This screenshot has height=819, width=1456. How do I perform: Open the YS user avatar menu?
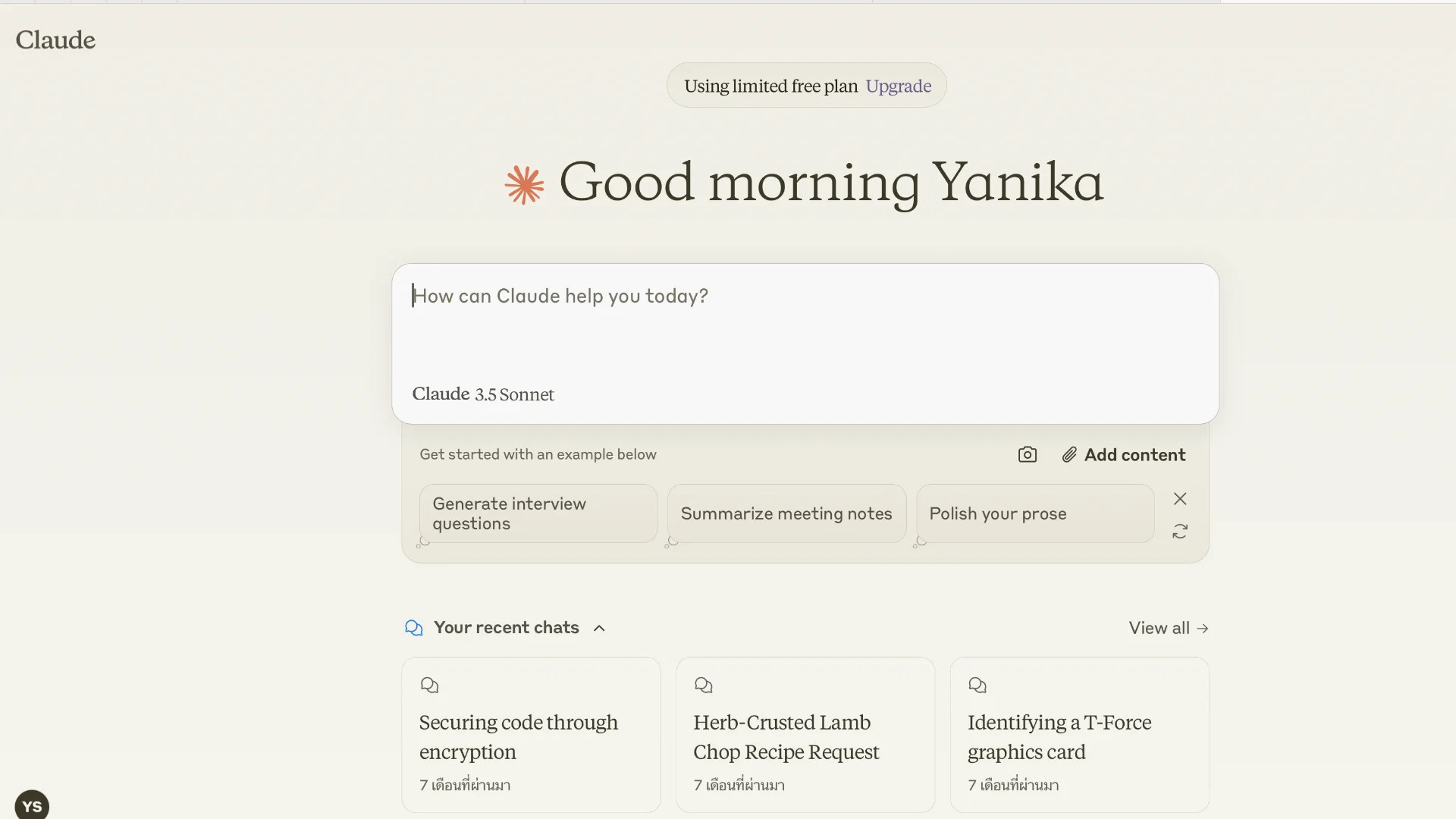coord(32,805)
